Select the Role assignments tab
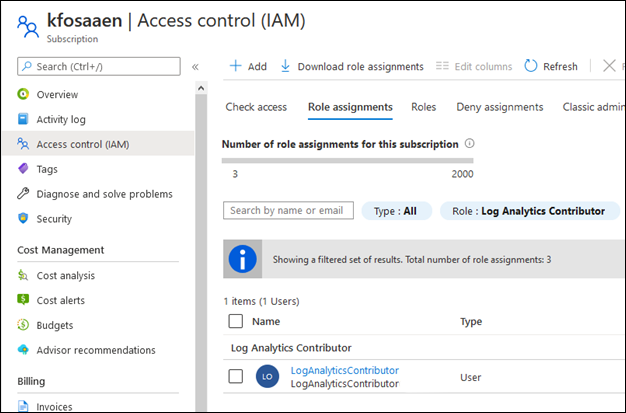The height and width of the screenshot is (413, 626). [350, 107]
